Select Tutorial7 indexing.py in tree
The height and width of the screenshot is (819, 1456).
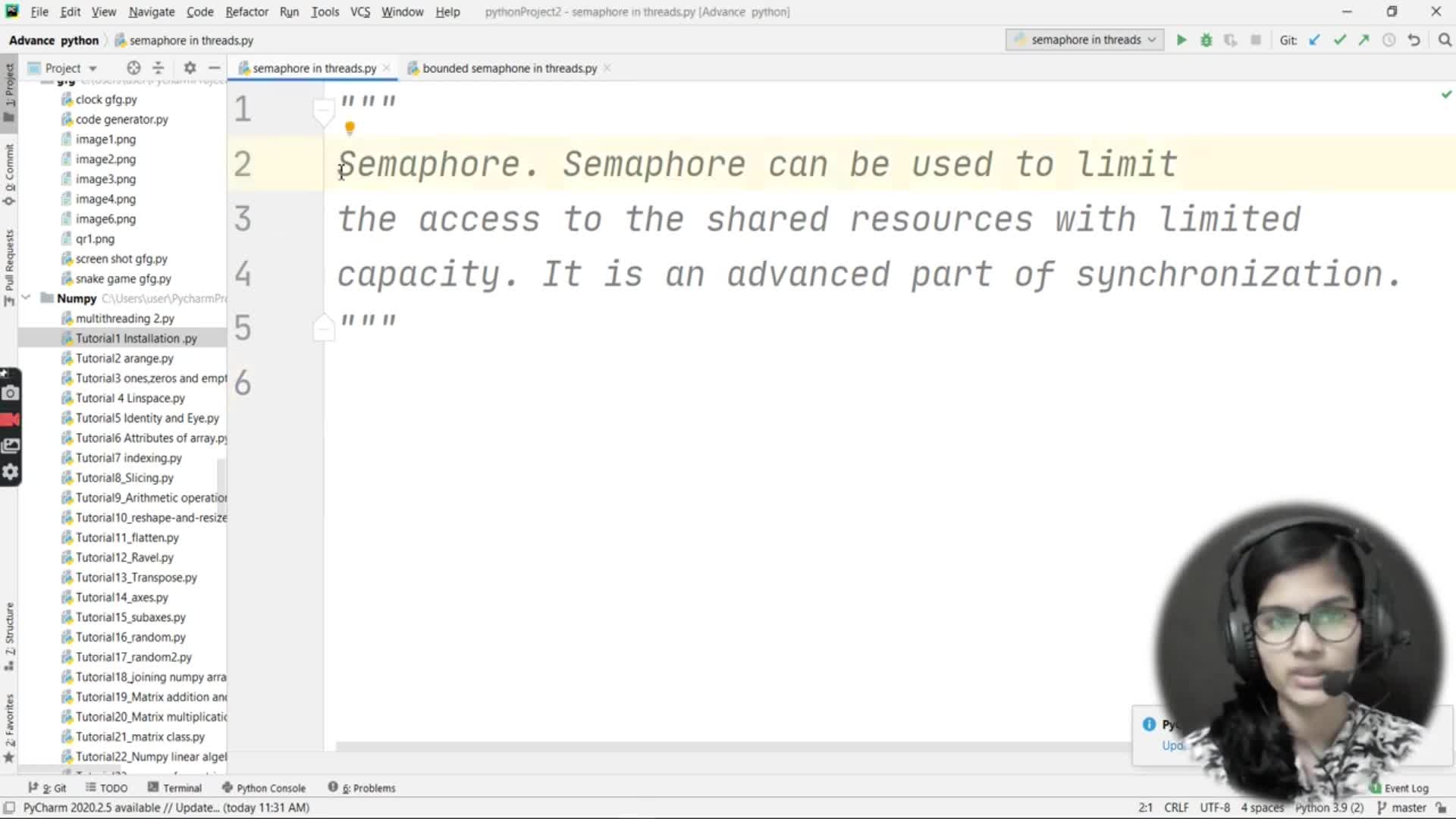point(128,458)
